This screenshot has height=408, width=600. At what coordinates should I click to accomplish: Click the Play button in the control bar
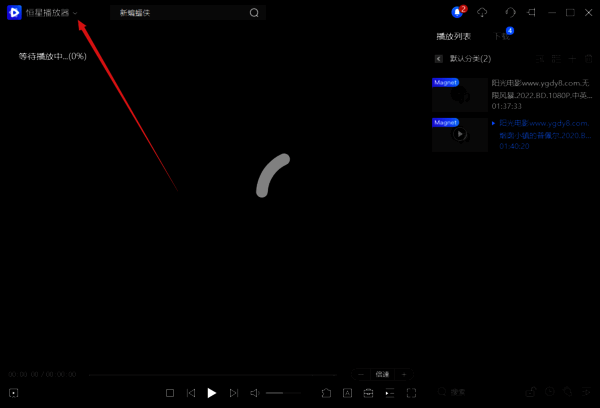(x=211, y=393)
